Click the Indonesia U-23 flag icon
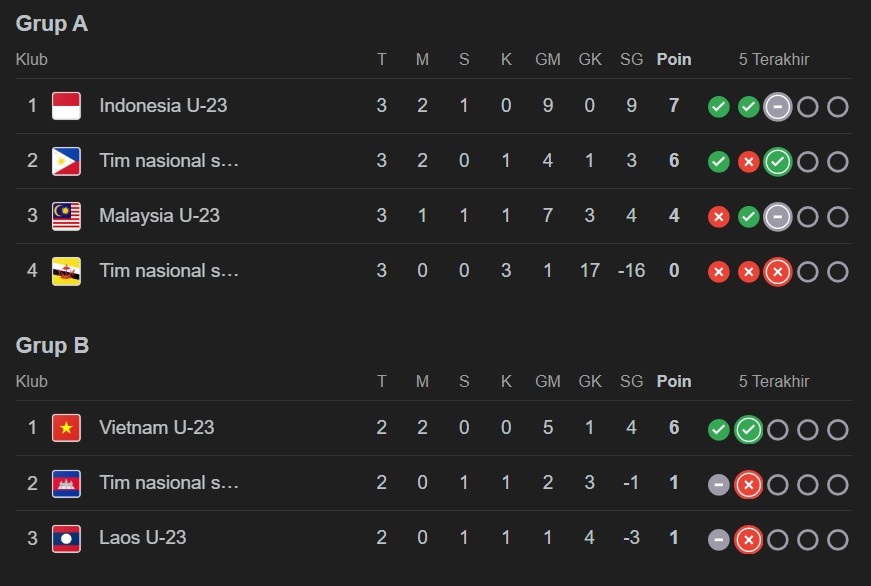The image size is (871, 586). pyautogui.click(x=66, y=106)
